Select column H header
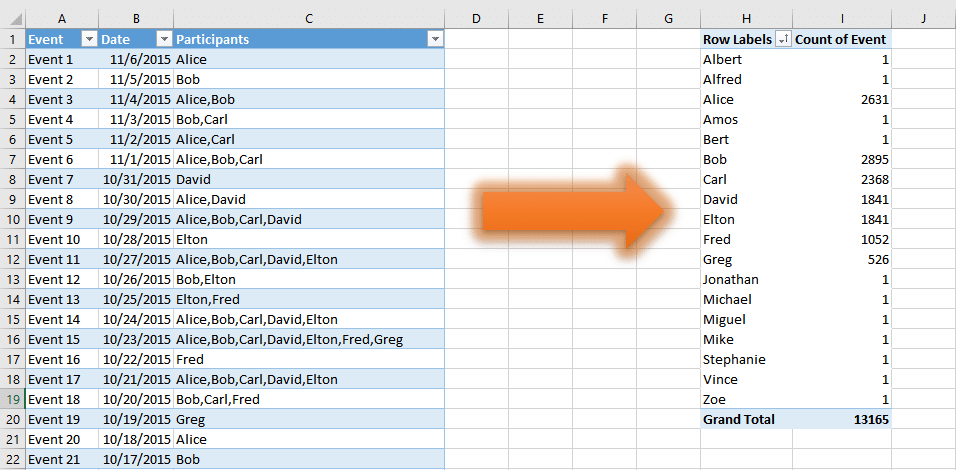The width and height of the screenshot is (956, 470). click(x=746, y=19)
